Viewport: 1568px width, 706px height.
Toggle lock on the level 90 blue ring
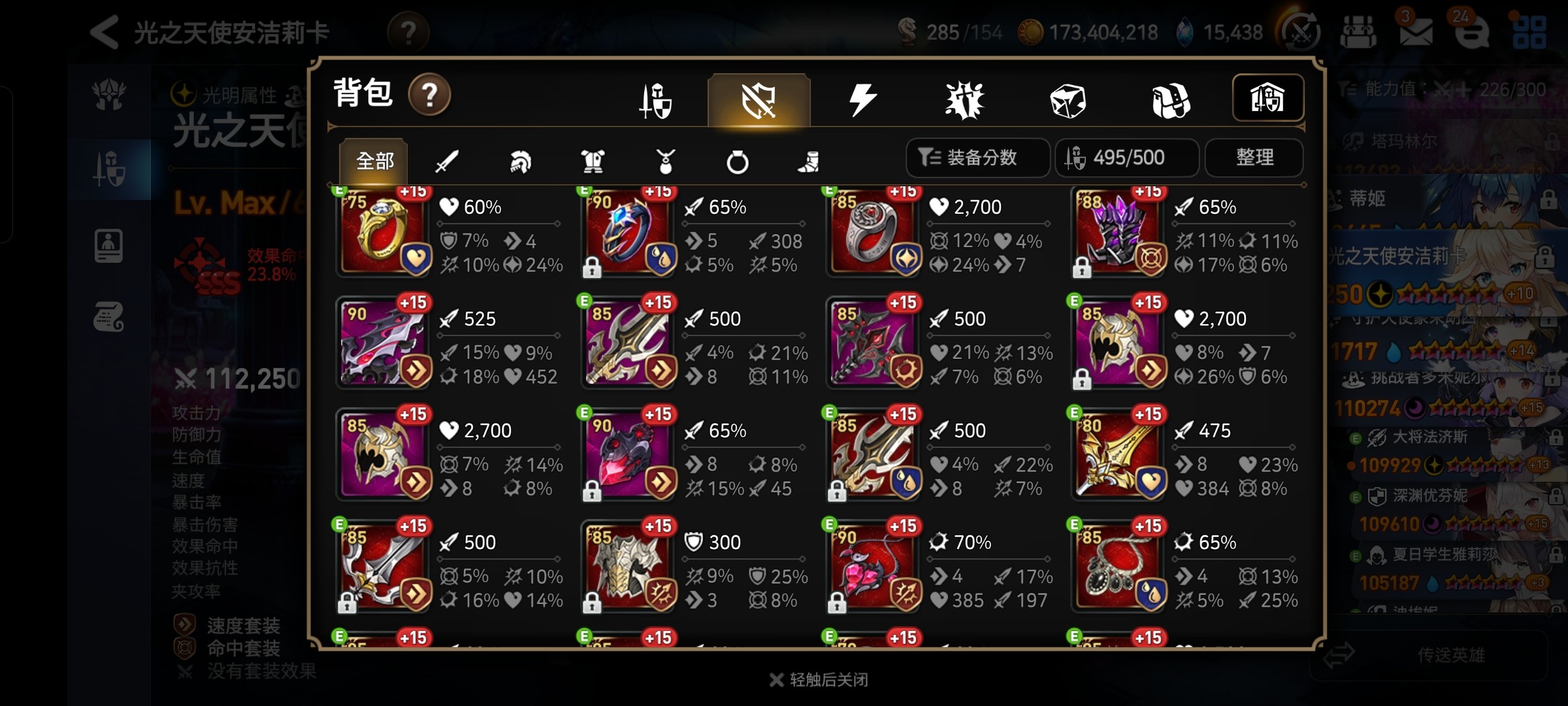coord(592,267)
